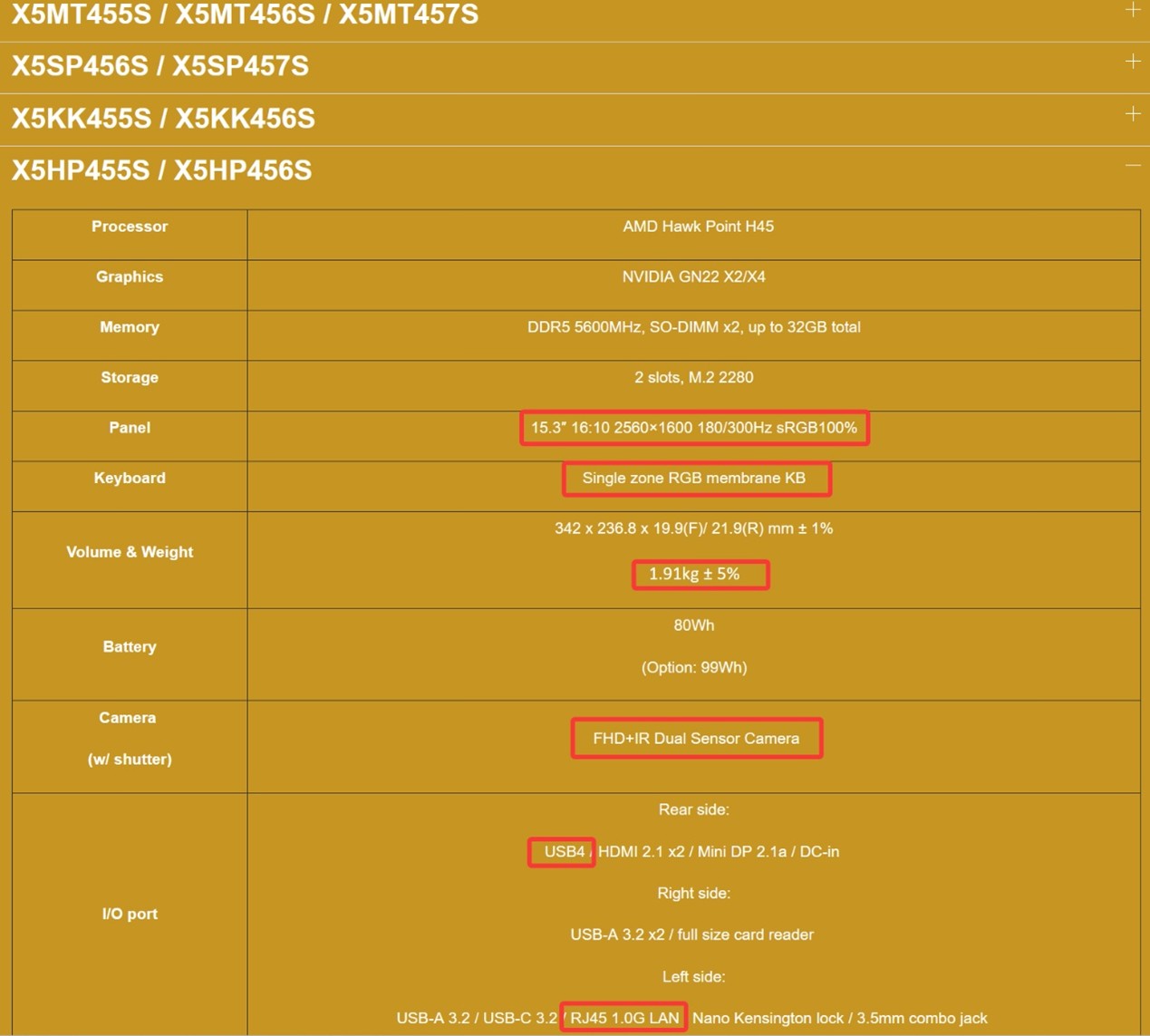
Task: Select 'USB4' port text
Action: coord(564,852)
